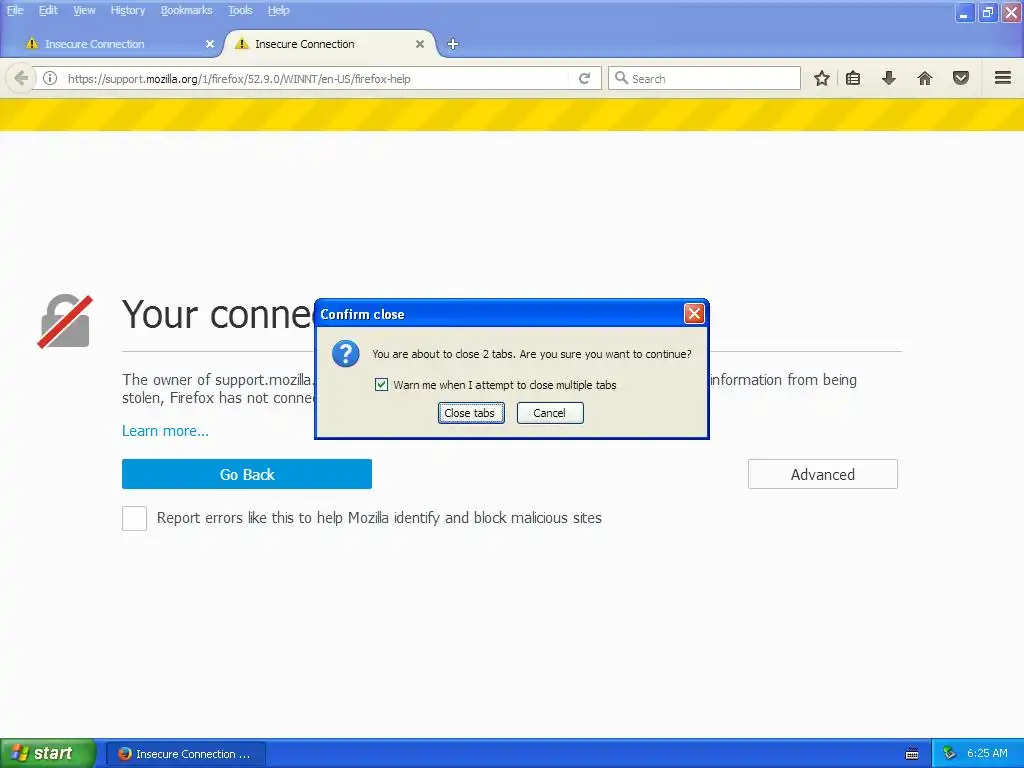Save page to Pocket icon
Image resolution: width=1024 pixels, height=768 pixels.
tap(961, 78)
